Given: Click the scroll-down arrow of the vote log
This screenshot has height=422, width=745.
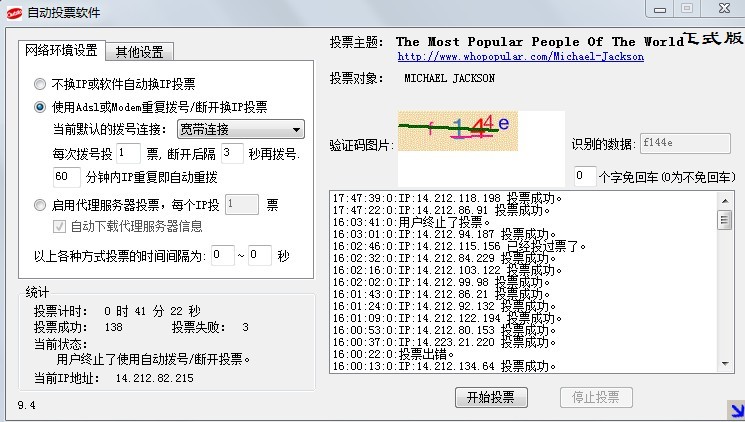Looking at the screenshot, I should pyautogui.click(x=724, y=366).
